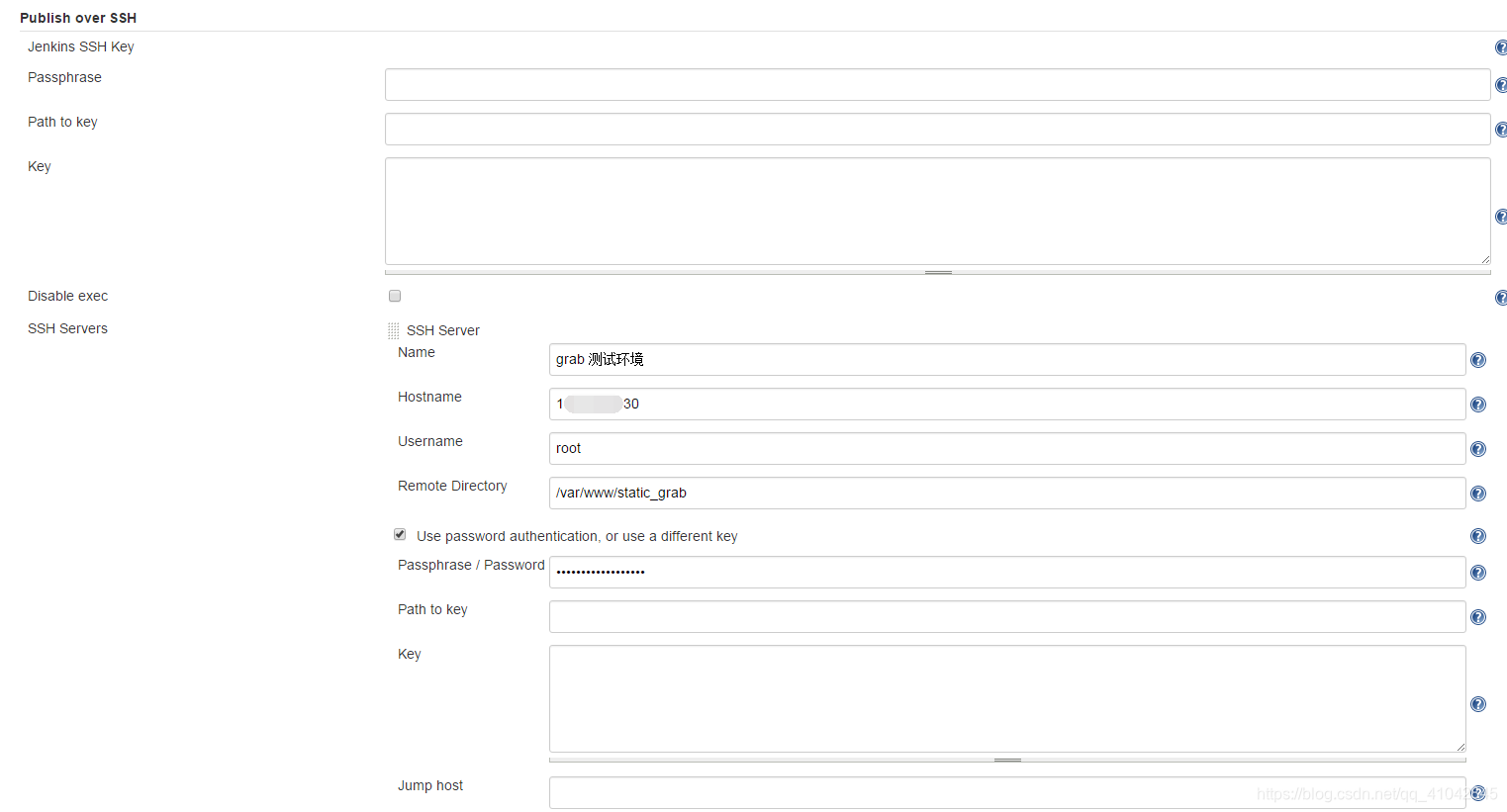
Task: Click resize bar below SSH Server Key textarea
Action: pyautogui.click(x=1007, y=760)
